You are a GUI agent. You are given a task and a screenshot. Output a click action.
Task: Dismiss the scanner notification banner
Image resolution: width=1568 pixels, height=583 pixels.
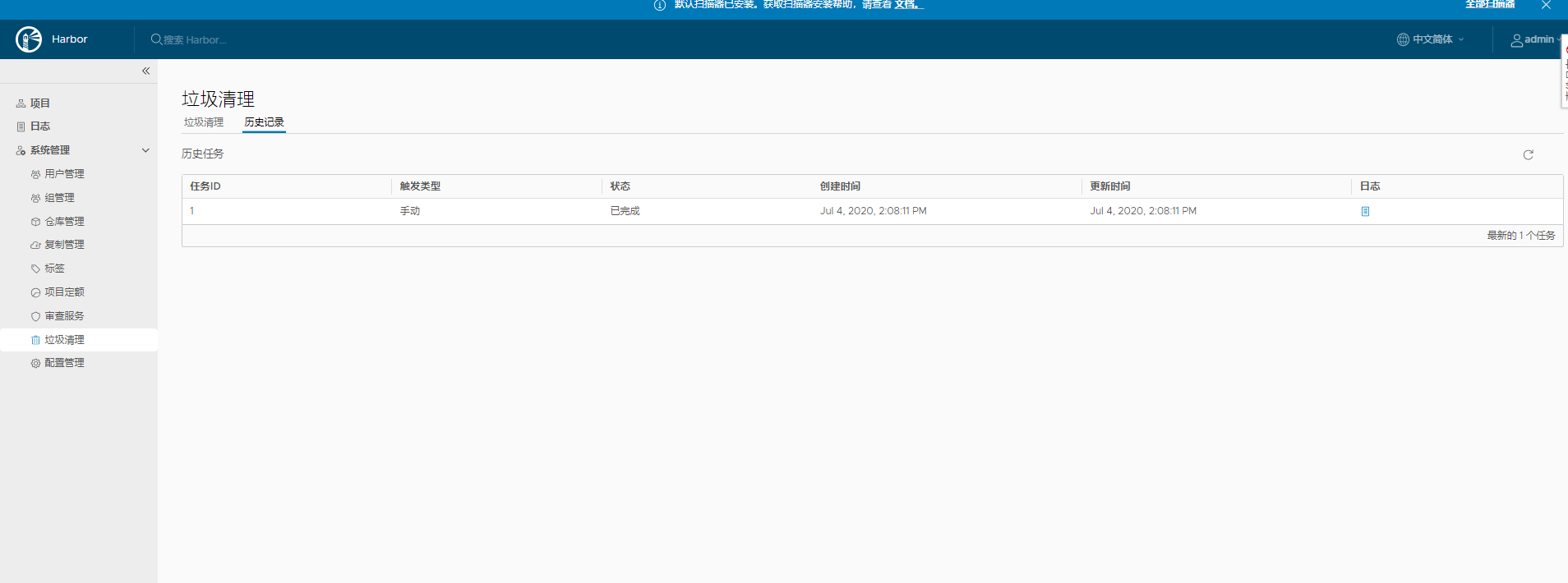(1546, 5)
